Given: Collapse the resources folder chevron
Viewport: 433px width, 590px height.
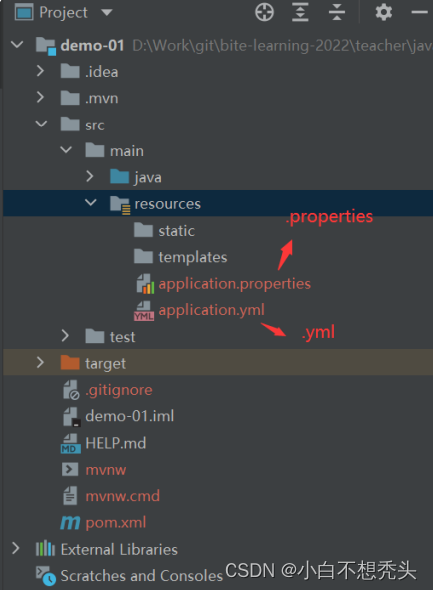Looking at the screenshot, I should coord(91,202).
